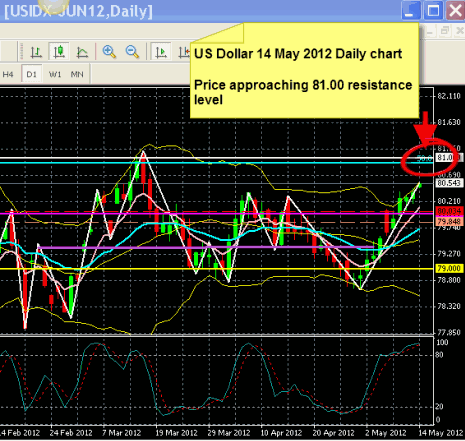Image resolution: width=465 pixels, height=441 pixels.
Task: Click the 14 May 2012 date label
Action: 441,433
